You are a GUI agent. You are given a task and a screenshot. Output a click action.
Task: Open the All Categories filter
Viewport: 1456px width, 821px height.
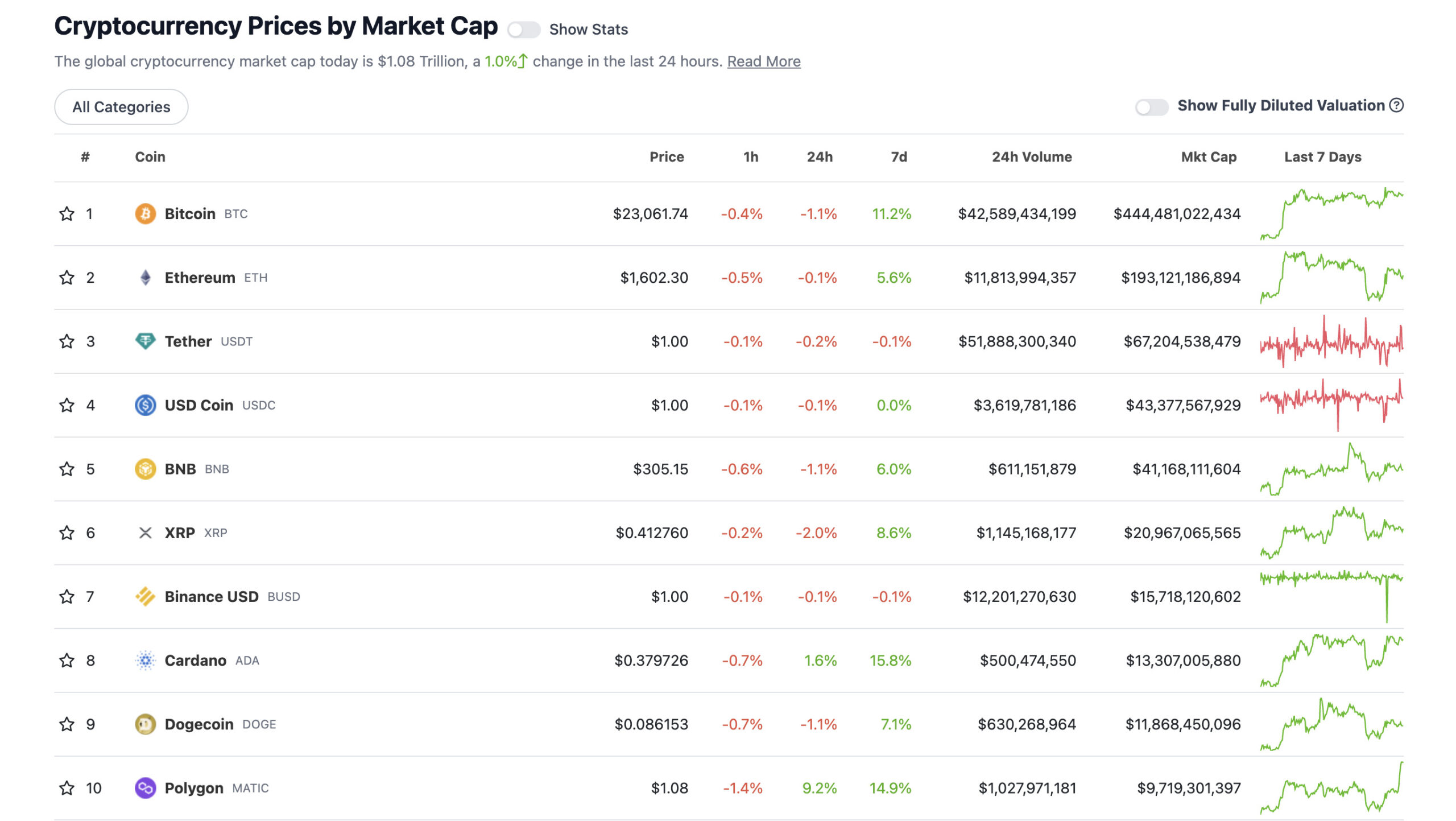pyautogui.click(x=121, y=107)
